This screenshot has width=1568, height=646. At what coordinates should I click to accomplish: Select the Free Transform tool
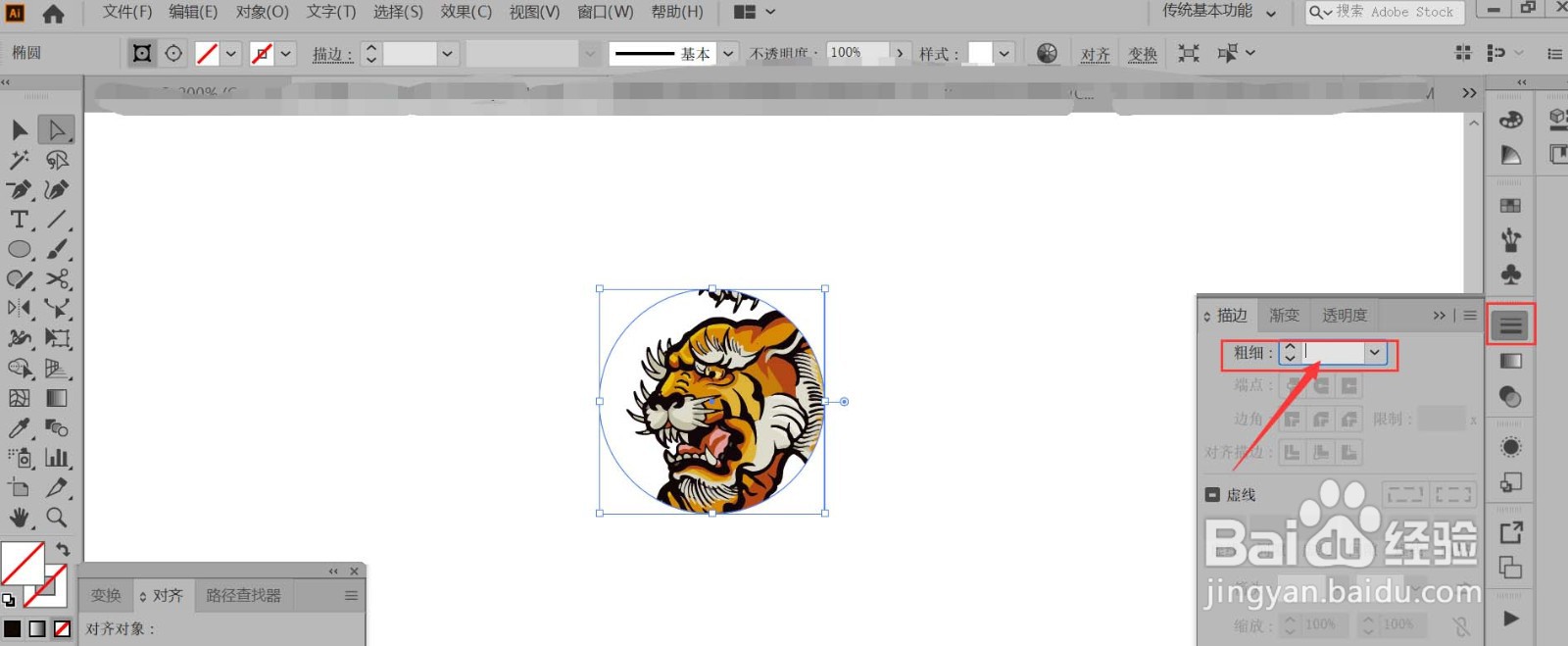(57, 339)
